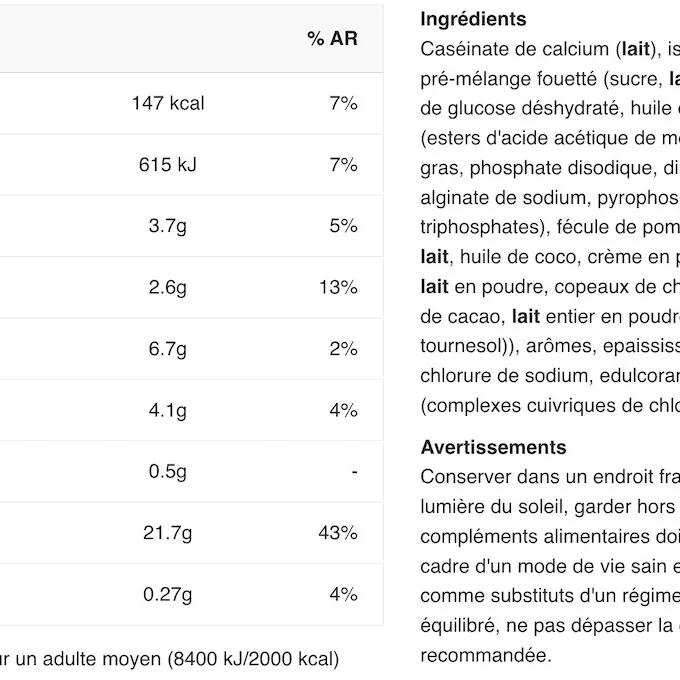680x680 pixels.
Task: Click the "% AR" column header
Action: pyautogui.click(x=332, y=39)
